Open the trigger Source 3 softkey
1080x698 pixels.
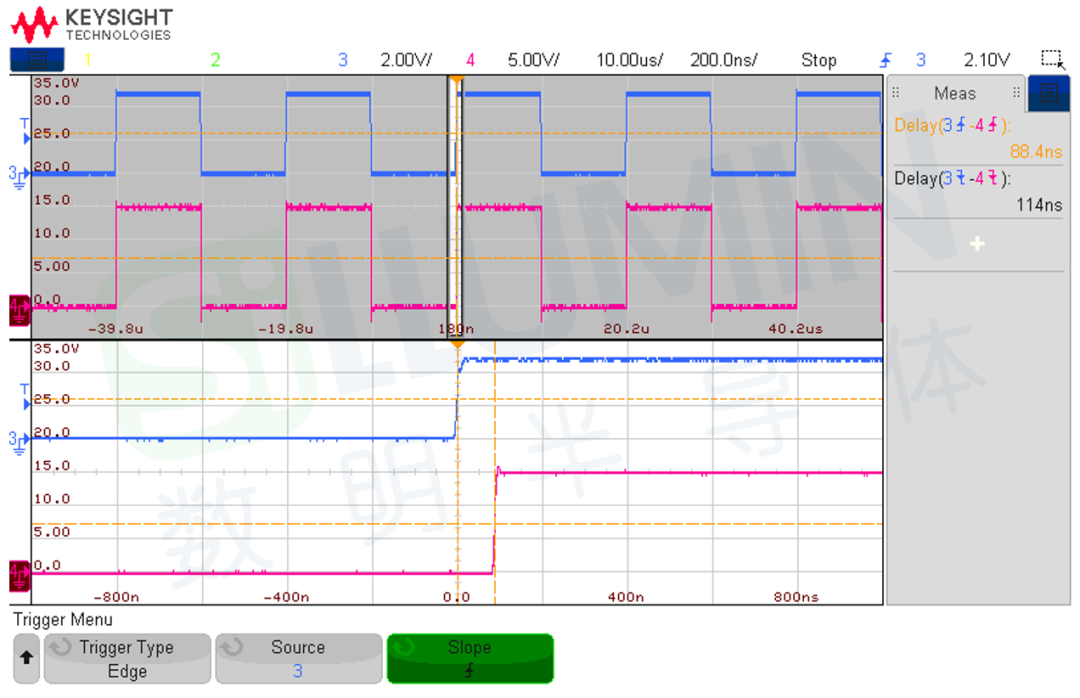pos(298,658)
